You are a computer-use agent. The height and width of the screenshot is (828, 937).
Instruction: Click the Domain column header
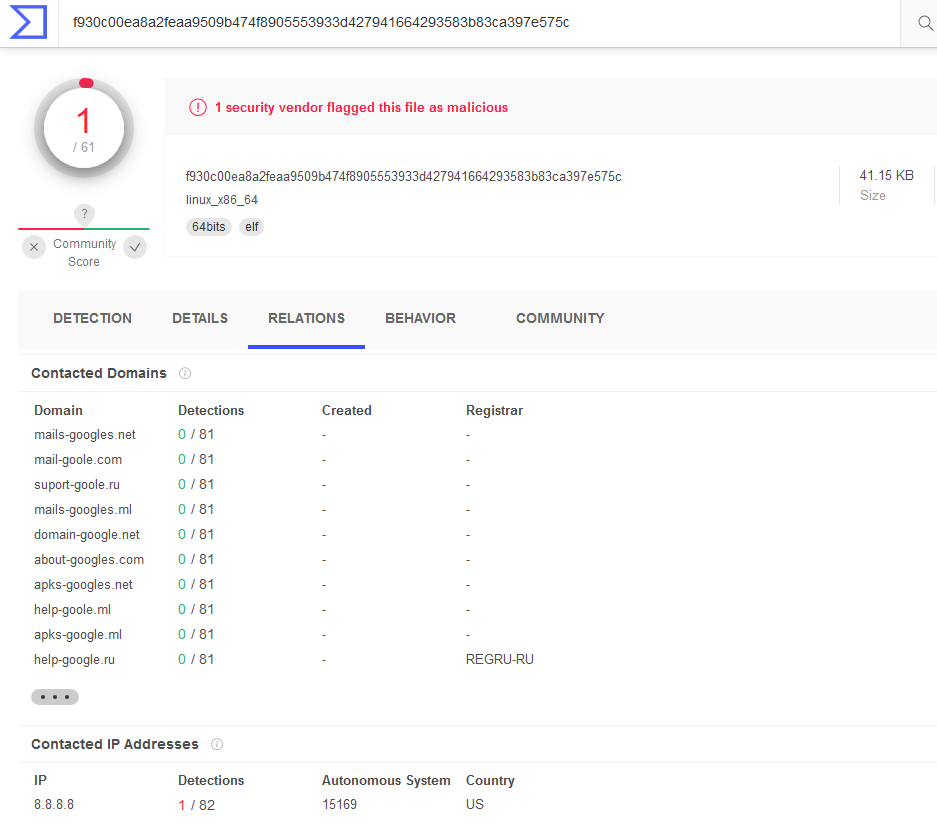[x=59, y=410]
